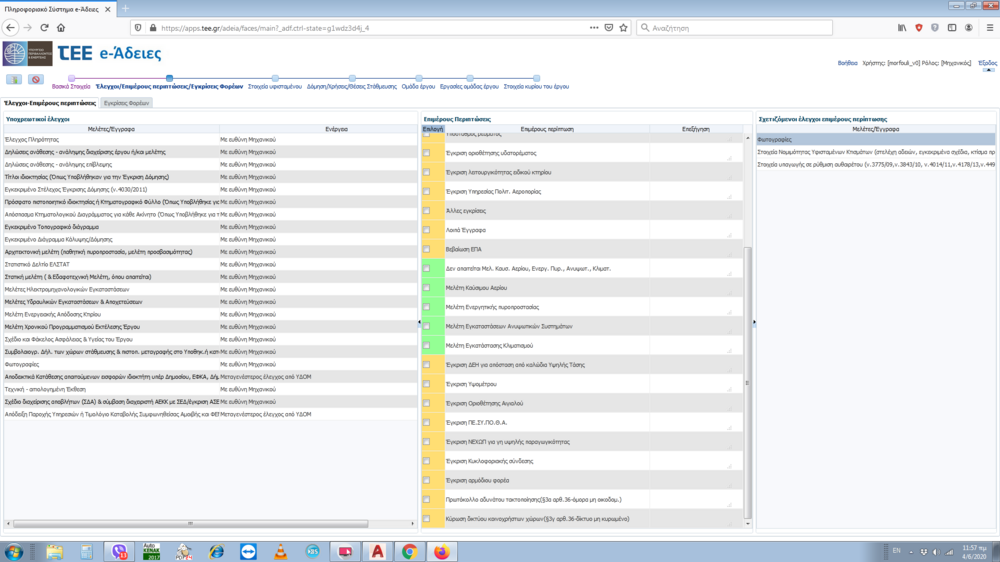1000x562 pixels.
Task: Open the Firefox account icon
Action: (x=968, y=28)
